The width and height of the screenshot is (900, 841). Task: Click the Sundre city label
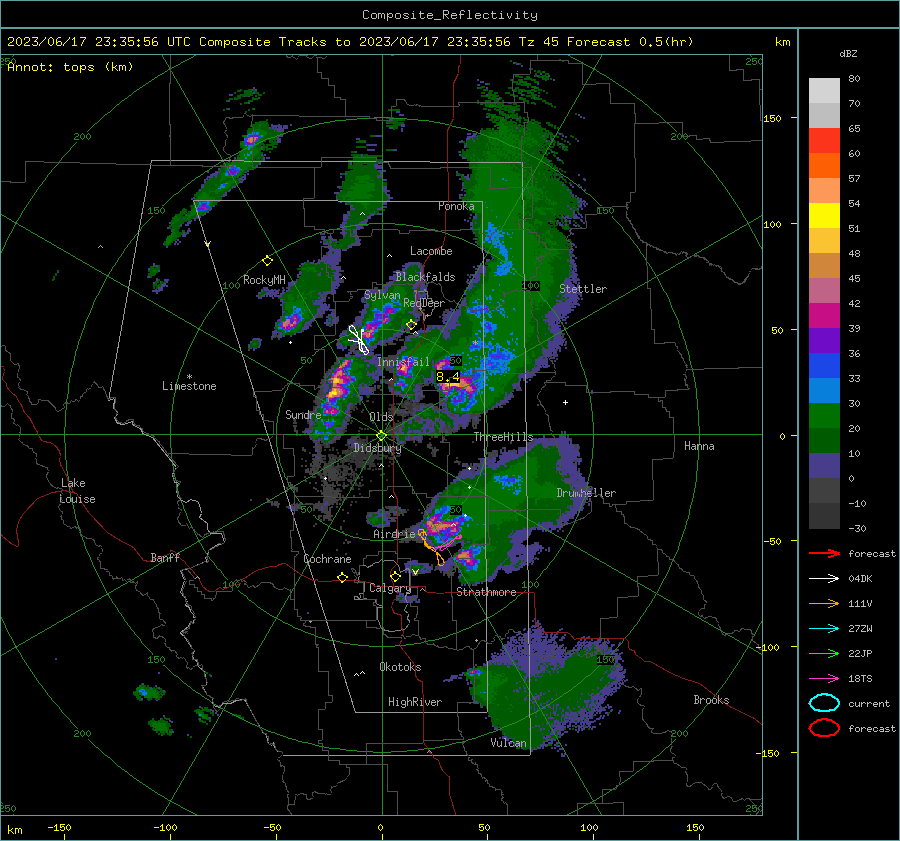(303, 414)
